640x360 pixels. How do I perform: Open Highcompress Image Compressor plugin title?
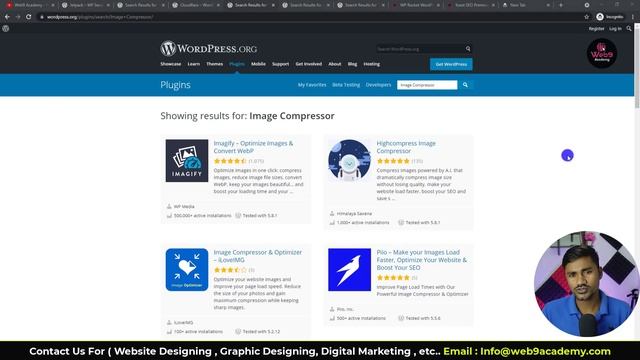click(406, 147)
